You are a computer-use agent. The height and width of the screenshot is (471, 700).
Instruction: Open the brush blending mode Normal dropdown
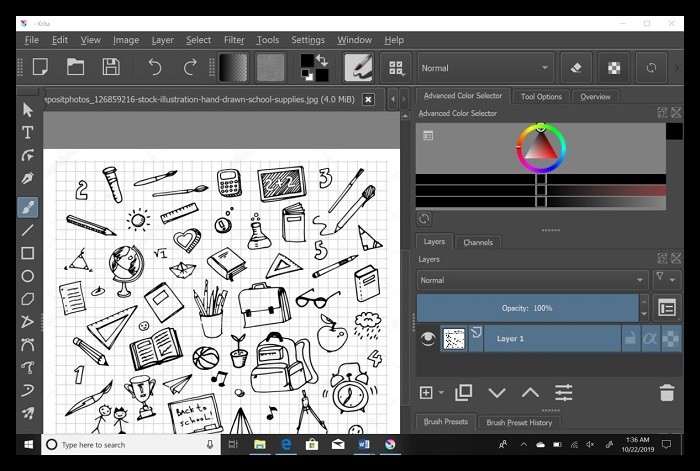click(485, 68)
